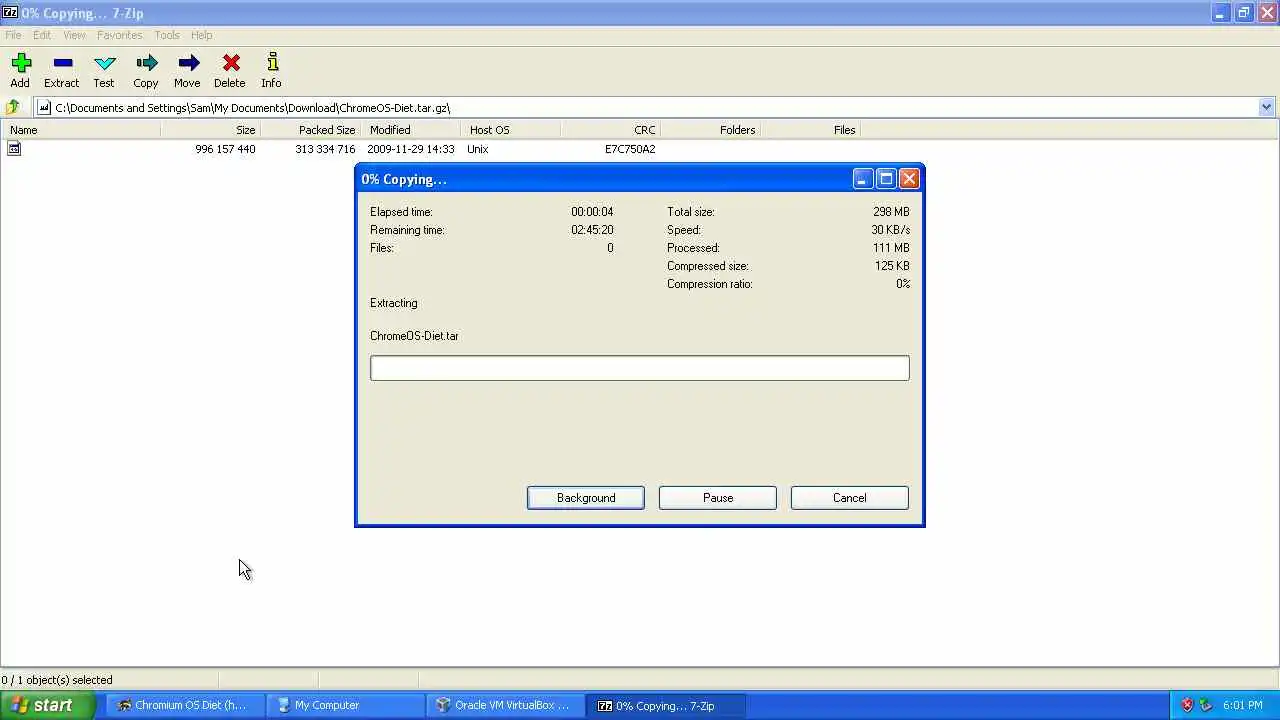Expand the address bar path dropdown
Image resolution: width=1280 pixels, height=720 pixels.
1266,107
